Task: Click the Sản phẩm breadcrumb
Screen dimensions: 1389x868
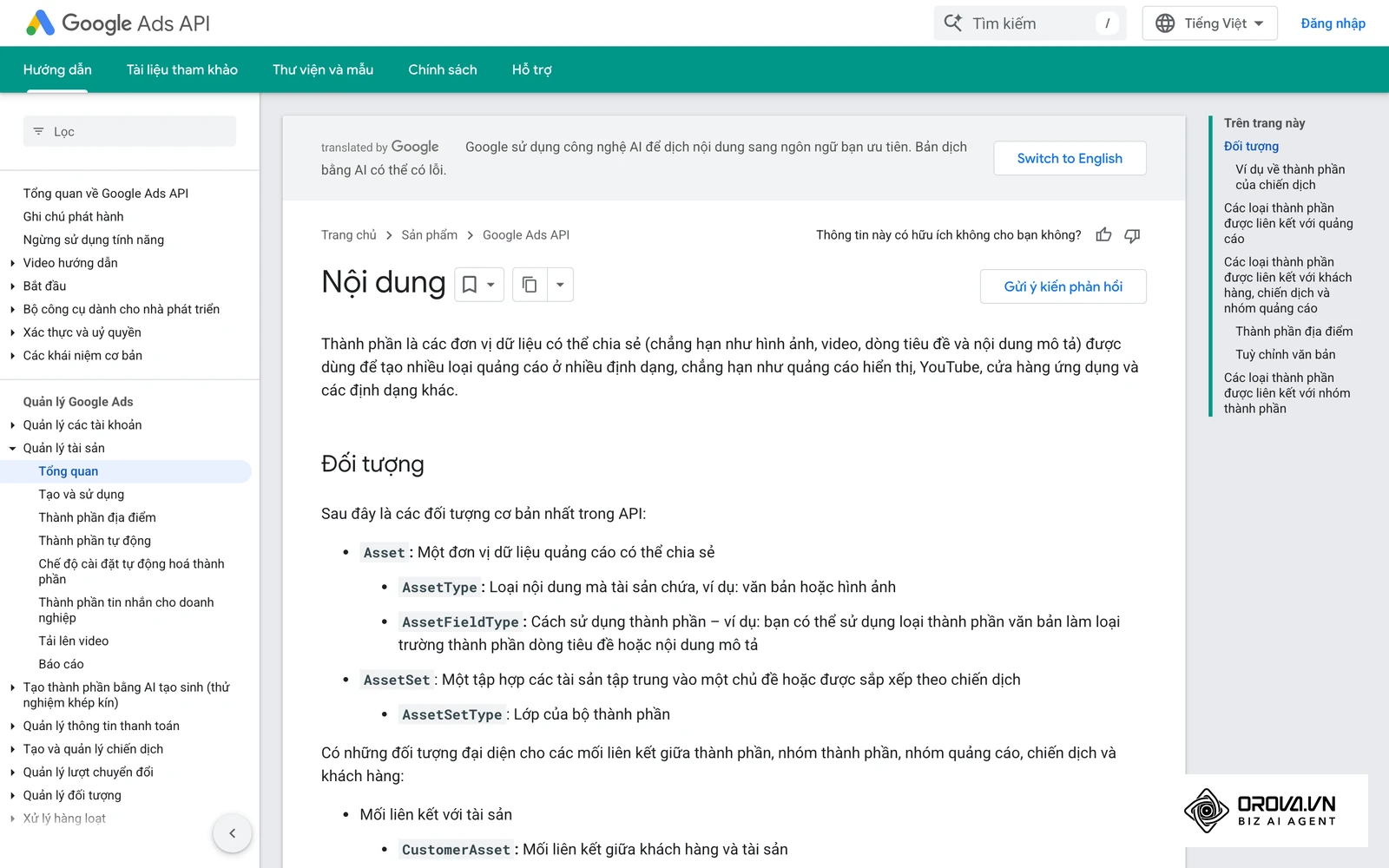Action: (429, 235)
